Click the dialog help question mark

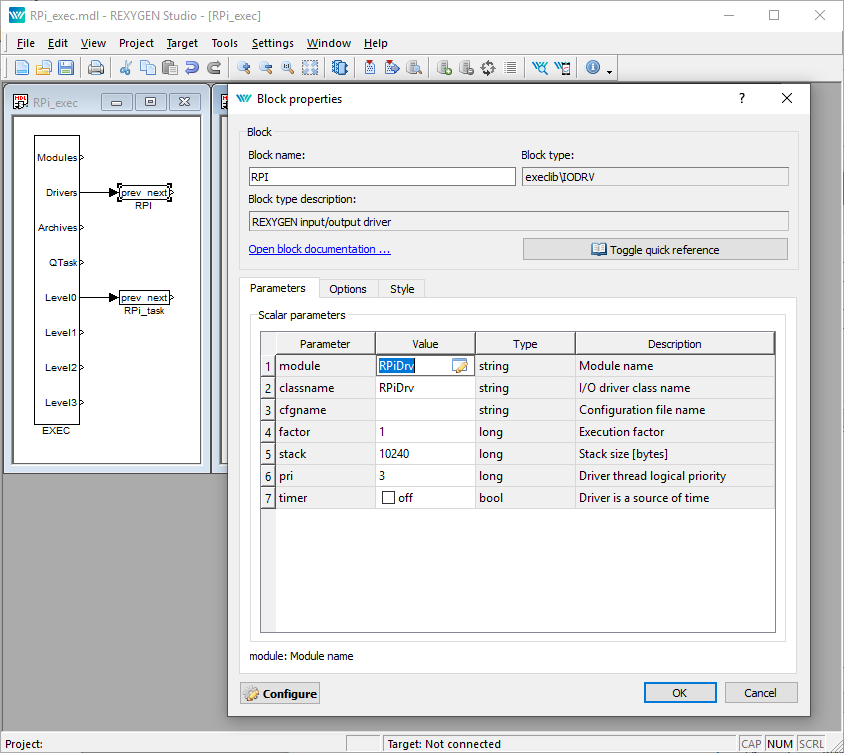pos(742,98)
